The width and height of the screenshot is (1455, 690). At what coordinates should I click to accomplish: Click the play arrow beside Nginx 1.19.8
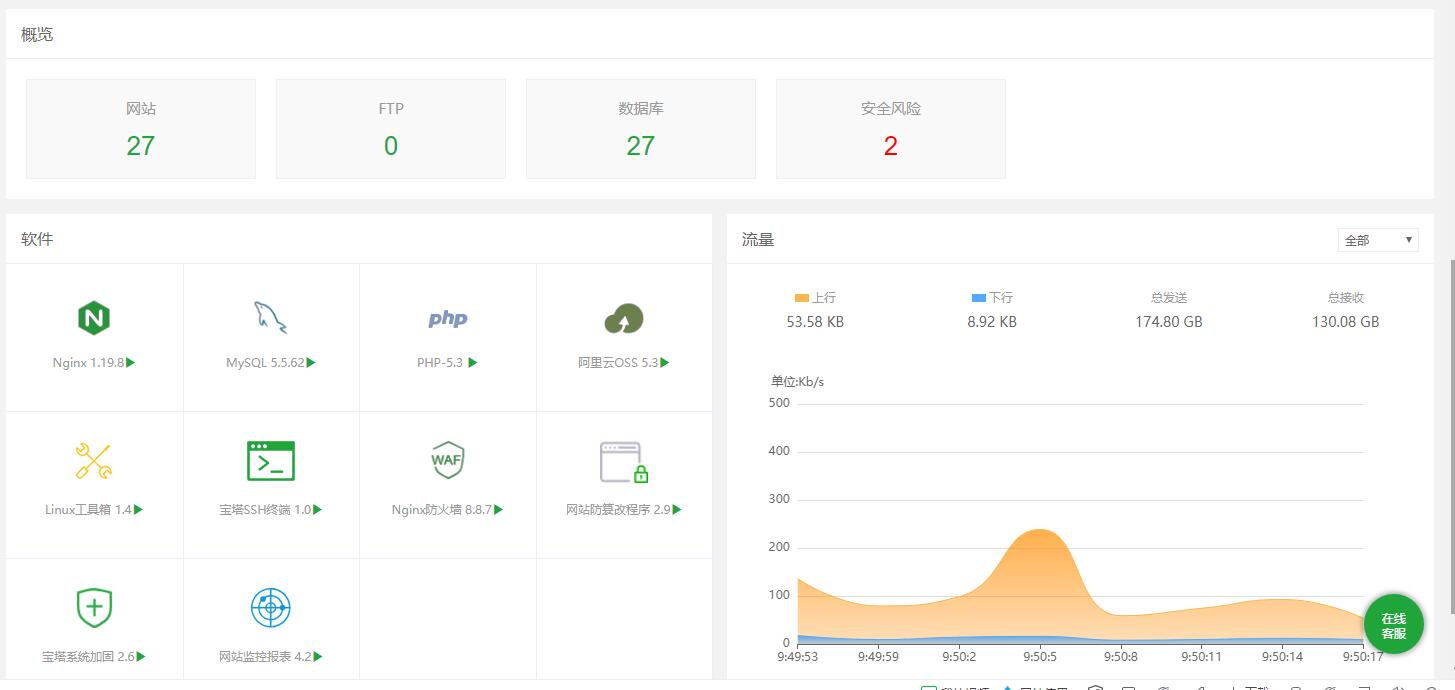pos(131,363)
